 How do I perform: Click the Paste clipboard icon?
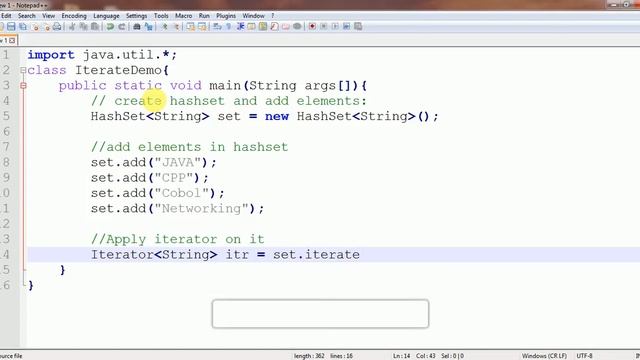tap(95, 27)
